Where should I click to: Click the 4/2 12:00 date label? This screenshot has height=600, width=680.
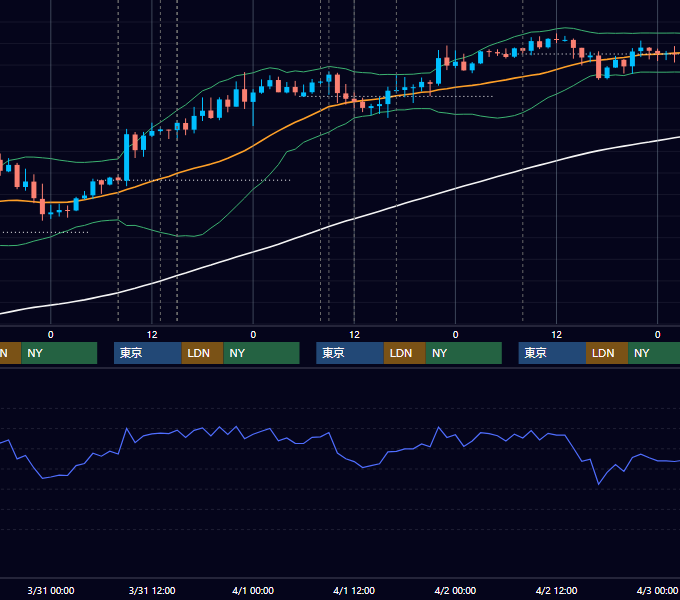[x=556, y=590]
